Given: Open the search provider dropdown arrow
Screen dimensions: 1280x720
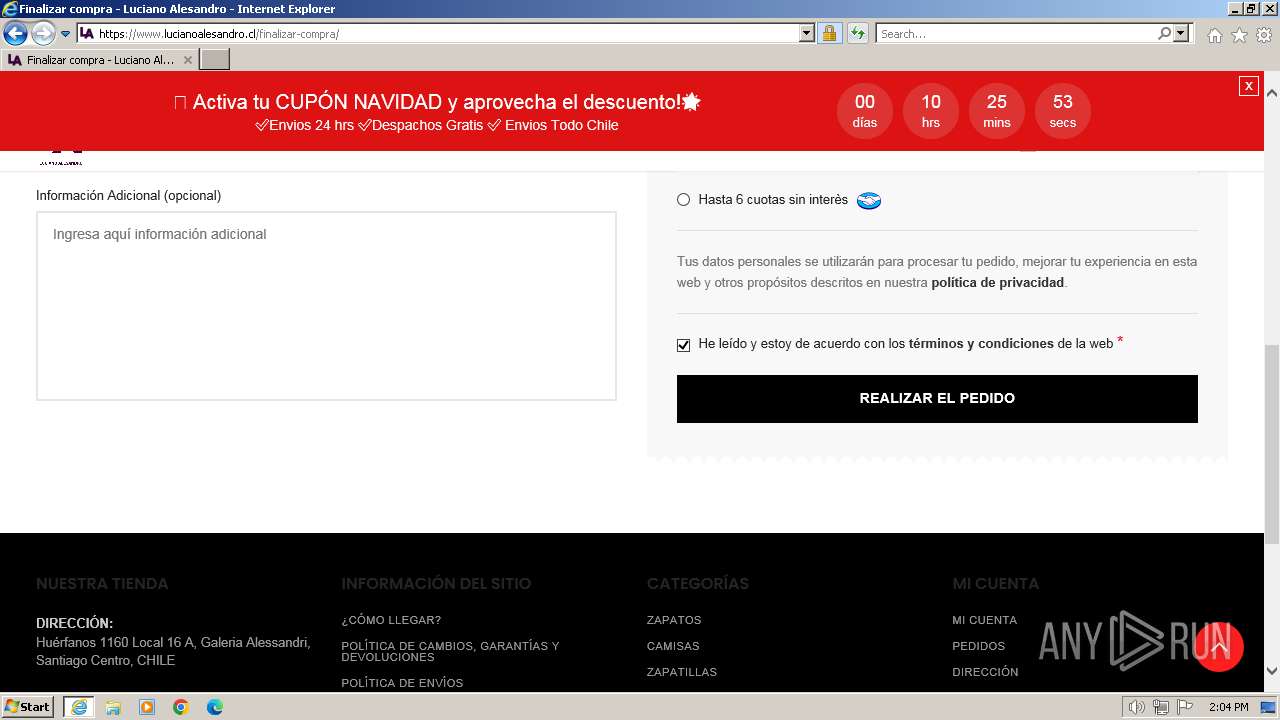Looking at the screenshot, I should (x=1181, y=33).
